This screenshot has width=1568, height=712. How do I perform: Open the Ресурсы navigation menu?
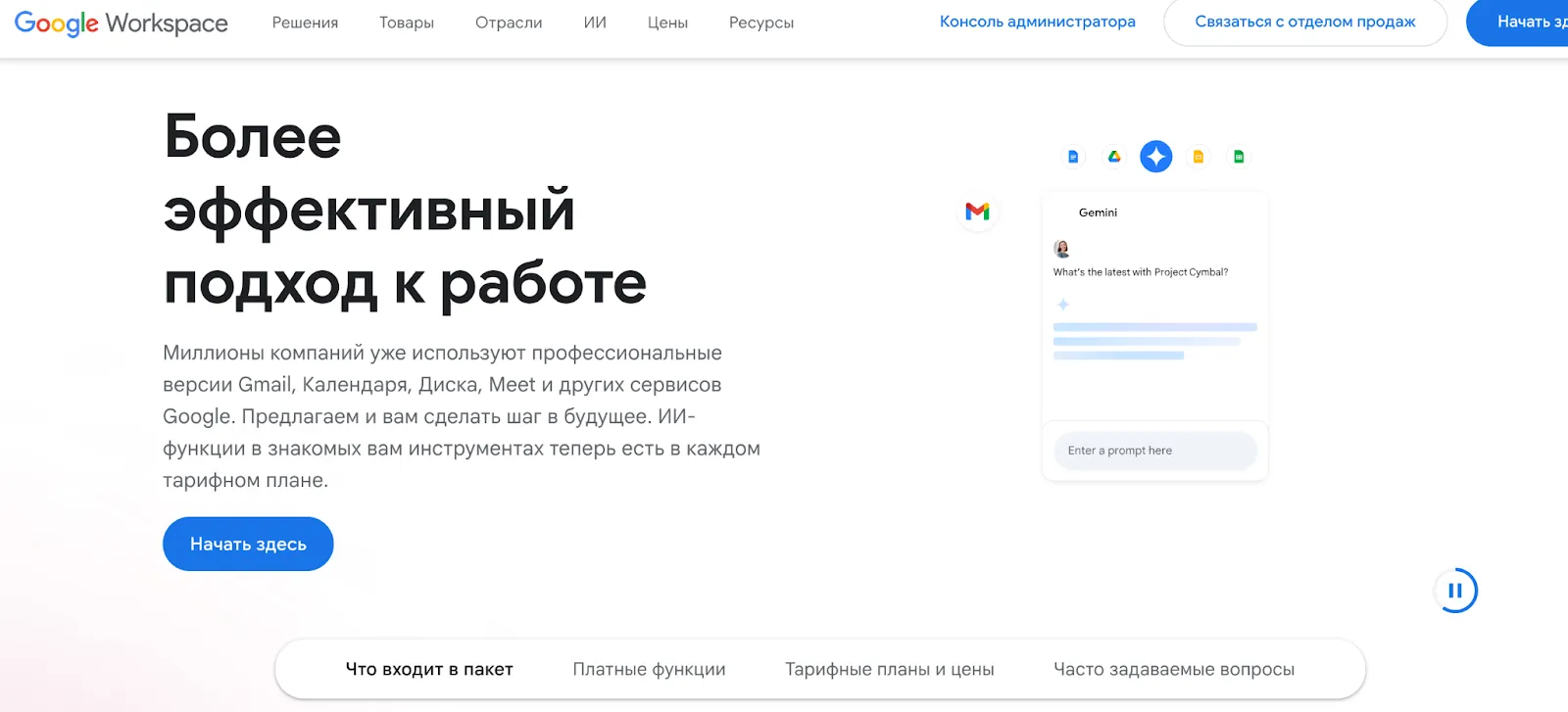click(x=761, y=23)
